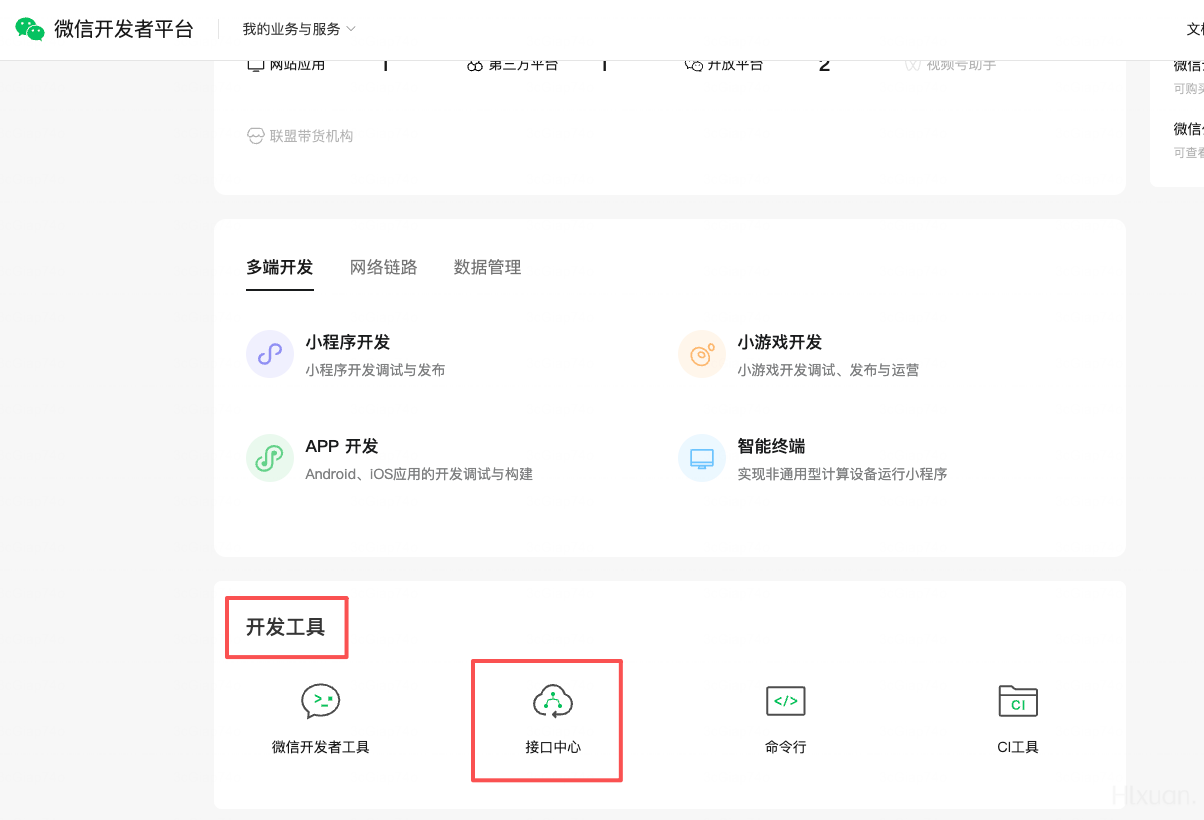
Task: Open the 小程序开发 heading
Action: tap(348, 343)
